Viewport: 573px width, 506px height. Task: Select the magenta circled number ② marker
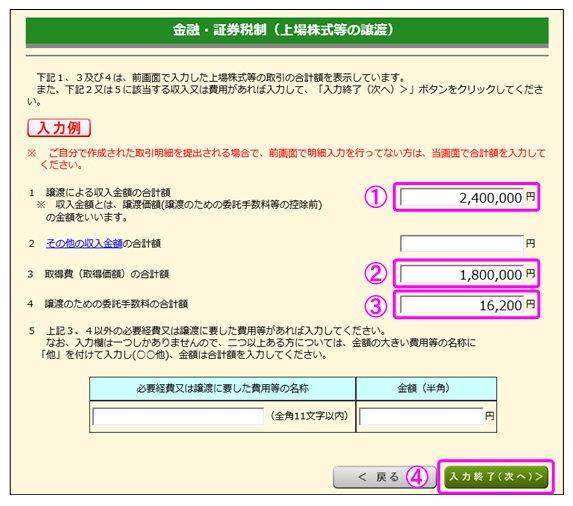point(376,273)
